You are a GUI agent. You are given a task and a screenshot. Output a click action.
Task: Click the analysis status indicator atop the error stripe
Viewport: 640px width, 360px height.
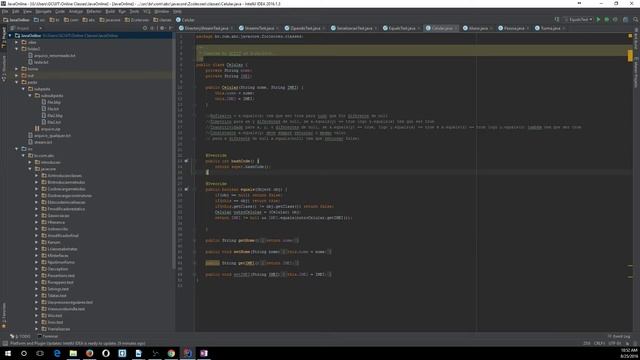click(x=630, y=36)
